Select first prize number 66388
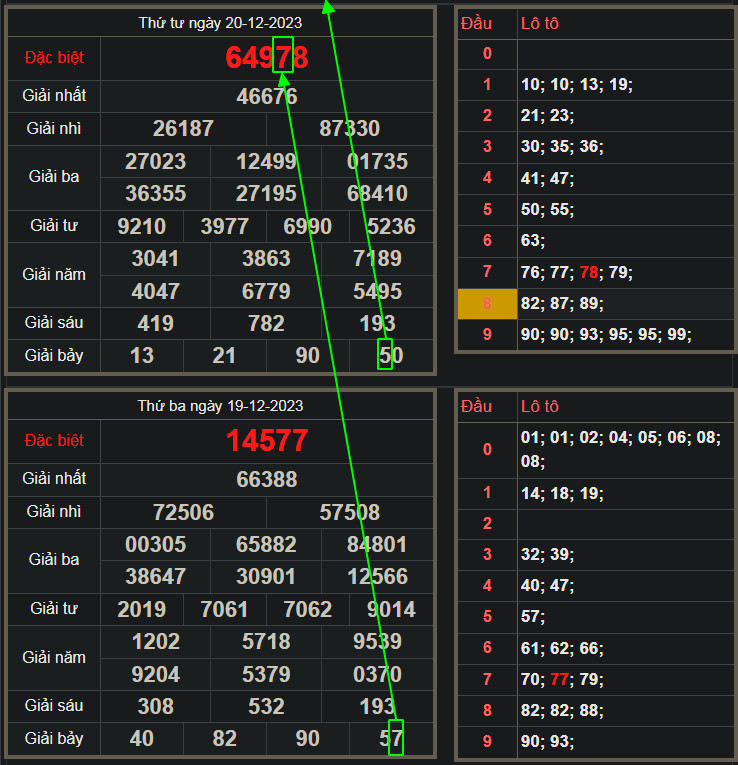Image resolution: width=738 pixels, height=765 pixels. pyautogui.click(x=266, y=480)
